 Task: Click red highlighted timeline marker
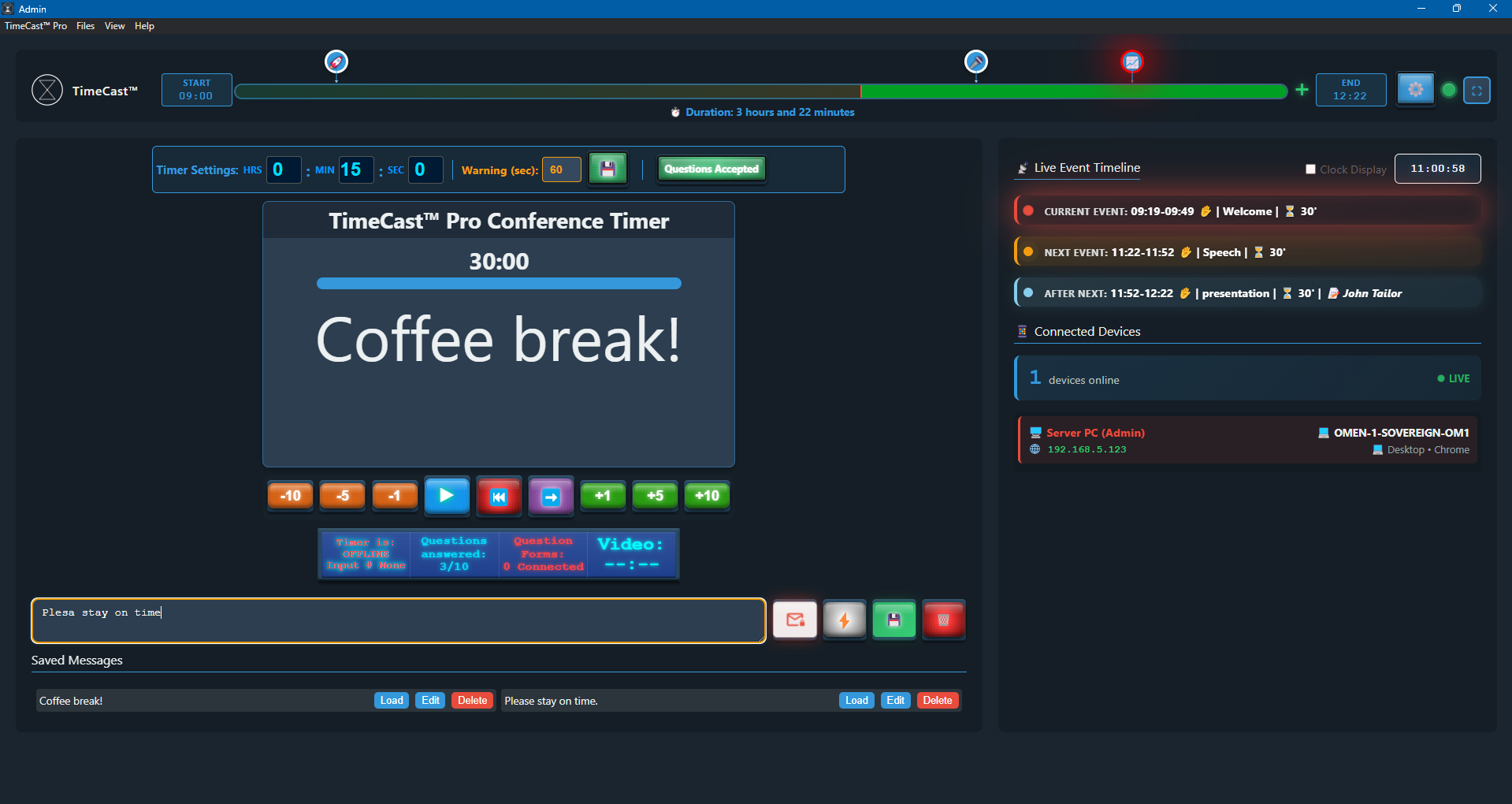[1131, 61]
